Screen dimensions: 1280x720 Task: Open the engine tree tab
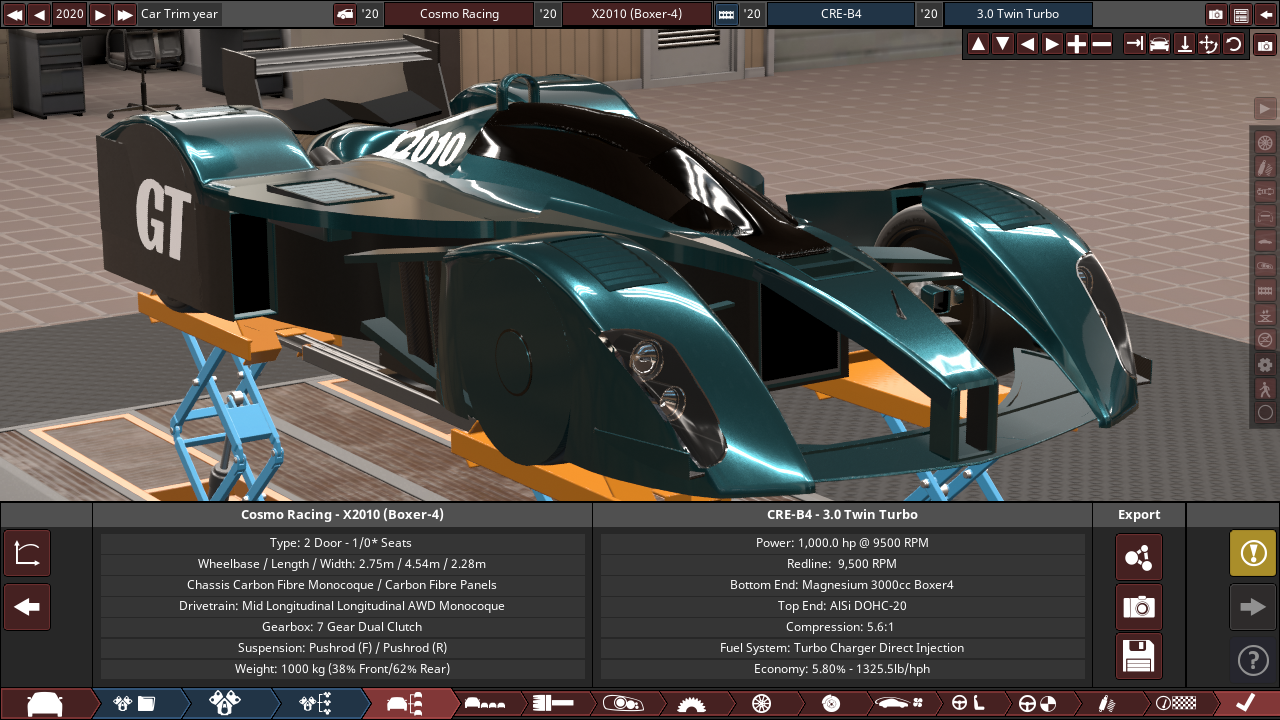[x=315, y=704]
